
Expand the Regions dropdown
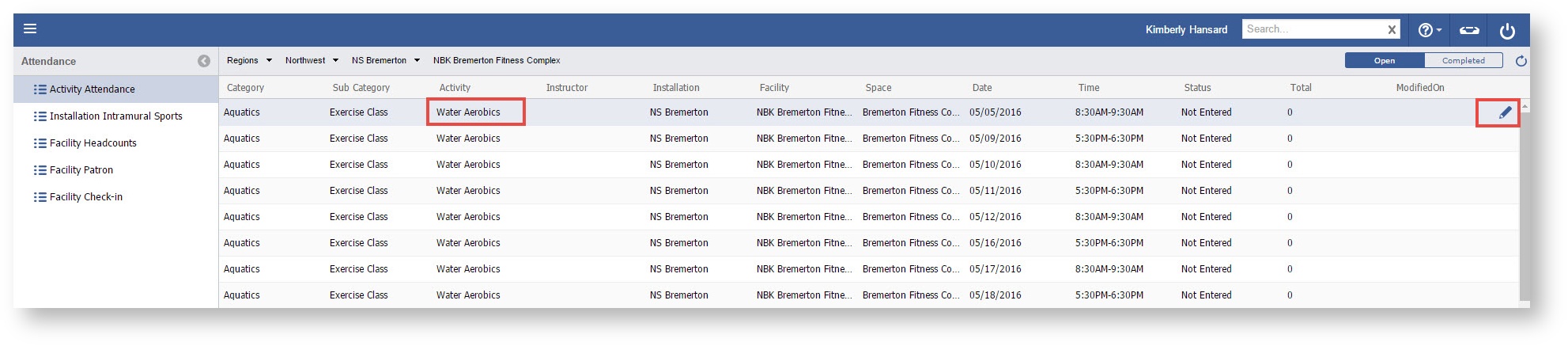249,60
